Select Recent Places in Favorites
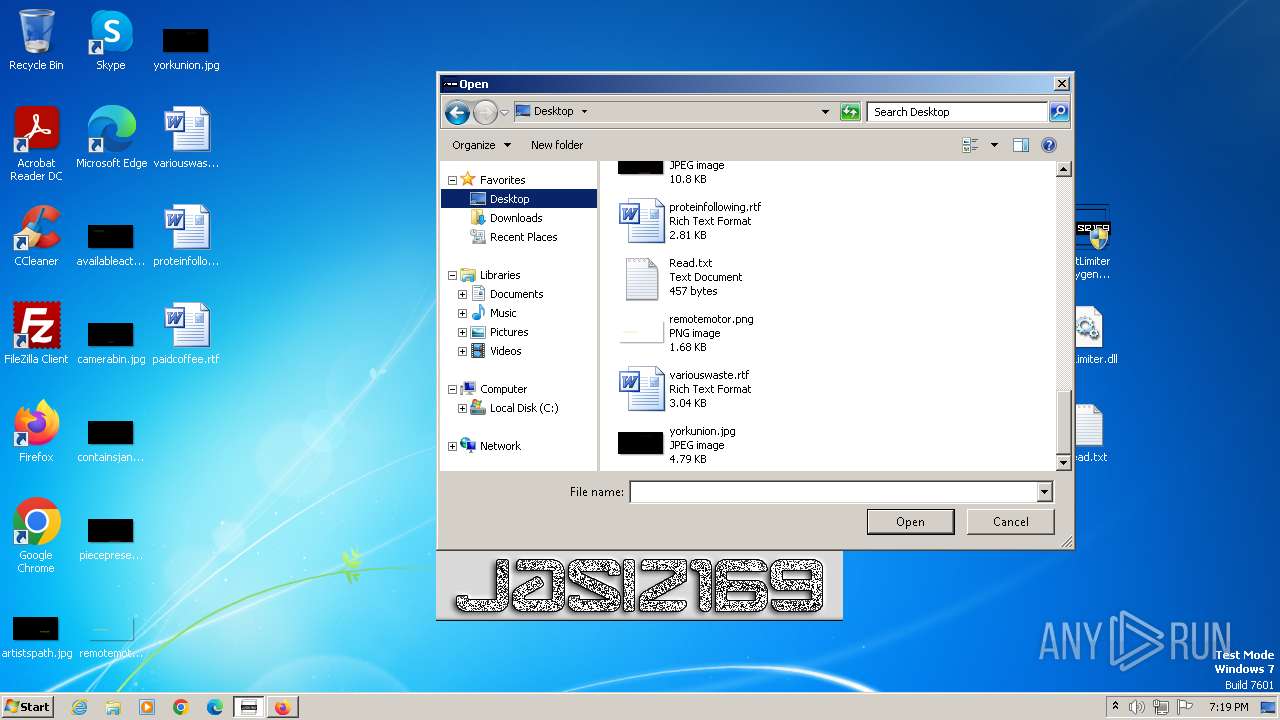This screenshot has width=1280, height=720. point(523,237)
